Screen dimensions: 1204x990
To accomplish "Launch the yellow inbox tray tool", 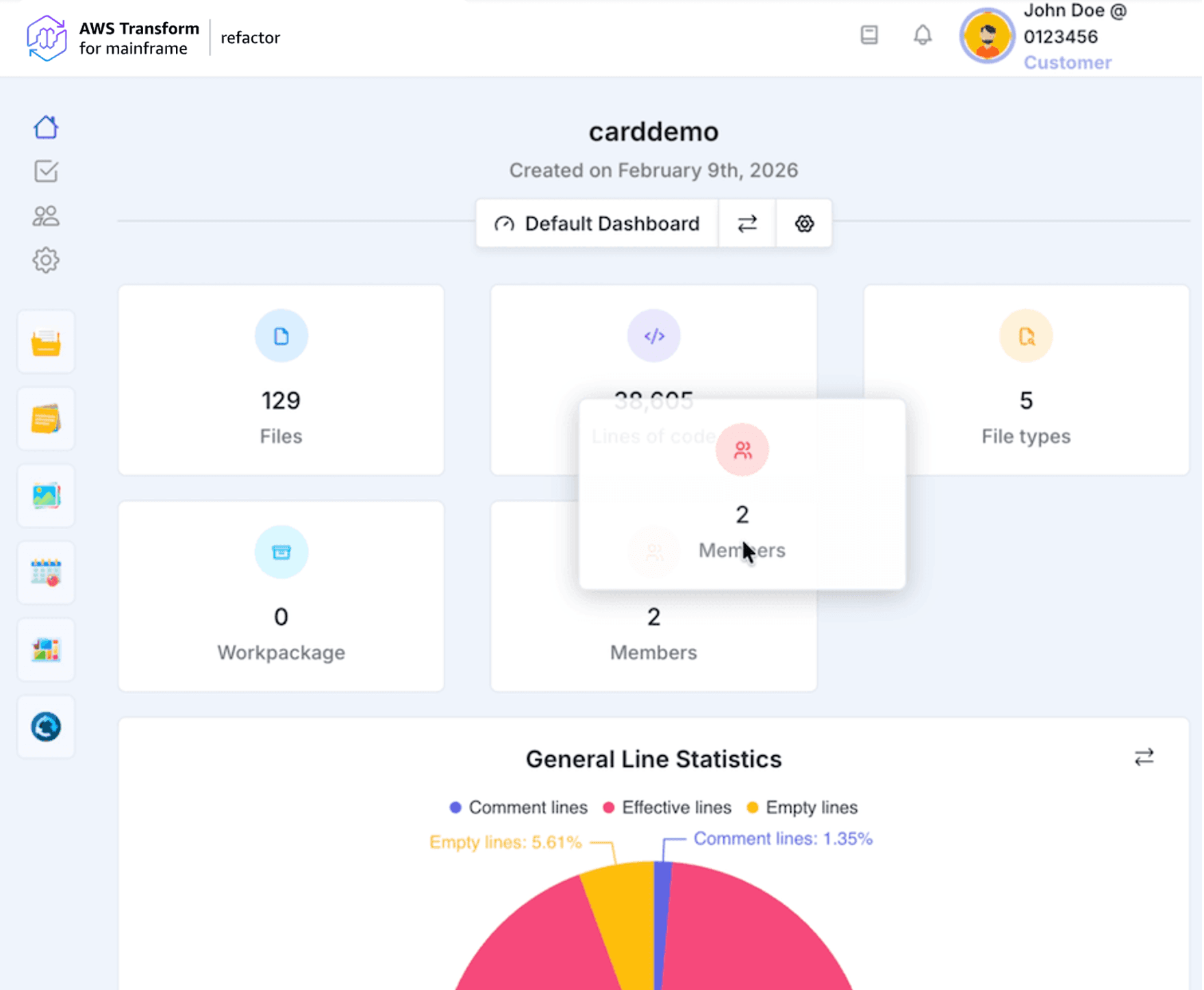I will (46, 342).
